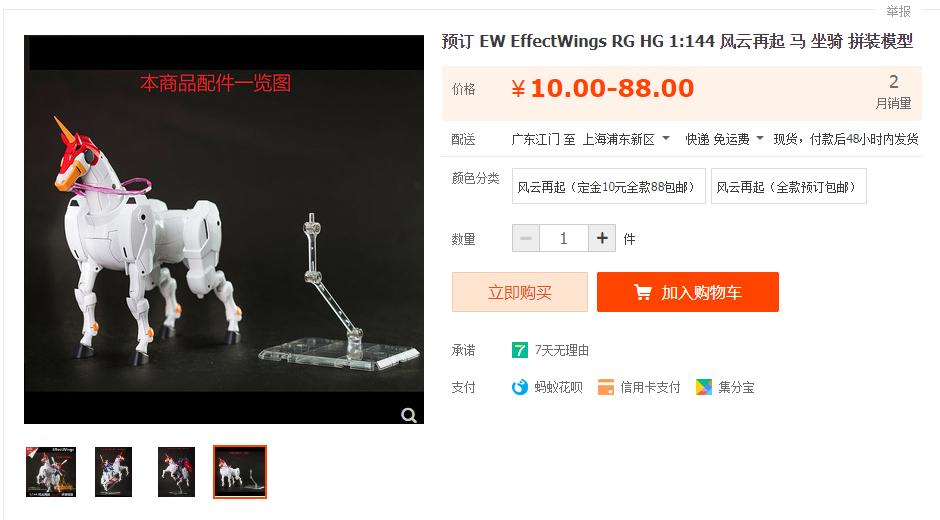Image resolution: width=940 pixels, height=520 pixels.
Task: Click the quantity input field showing 1
Action: [564, 238]
